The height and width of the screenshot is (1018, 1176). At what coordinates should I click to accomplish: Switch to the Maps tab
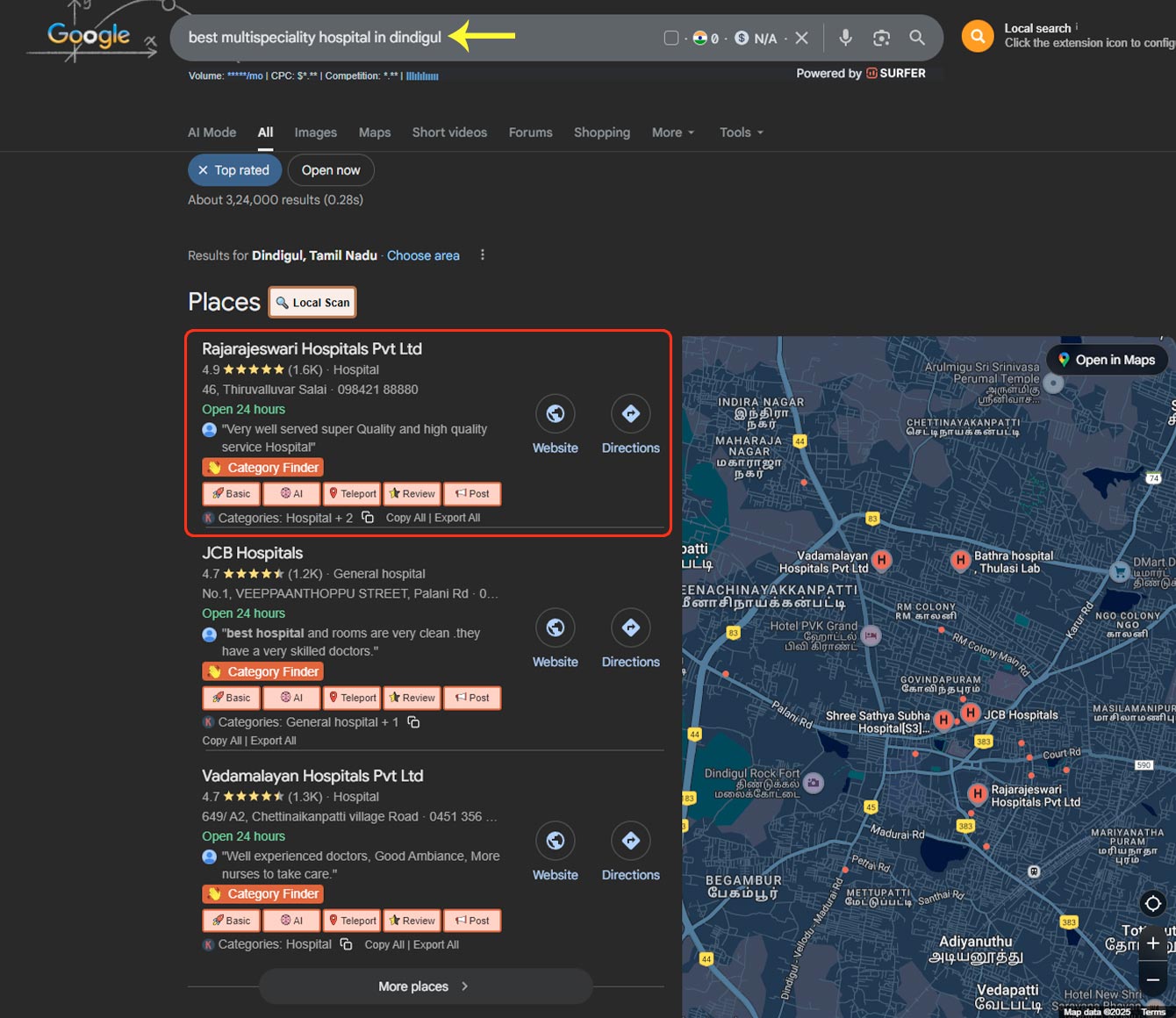click(375, 133)
